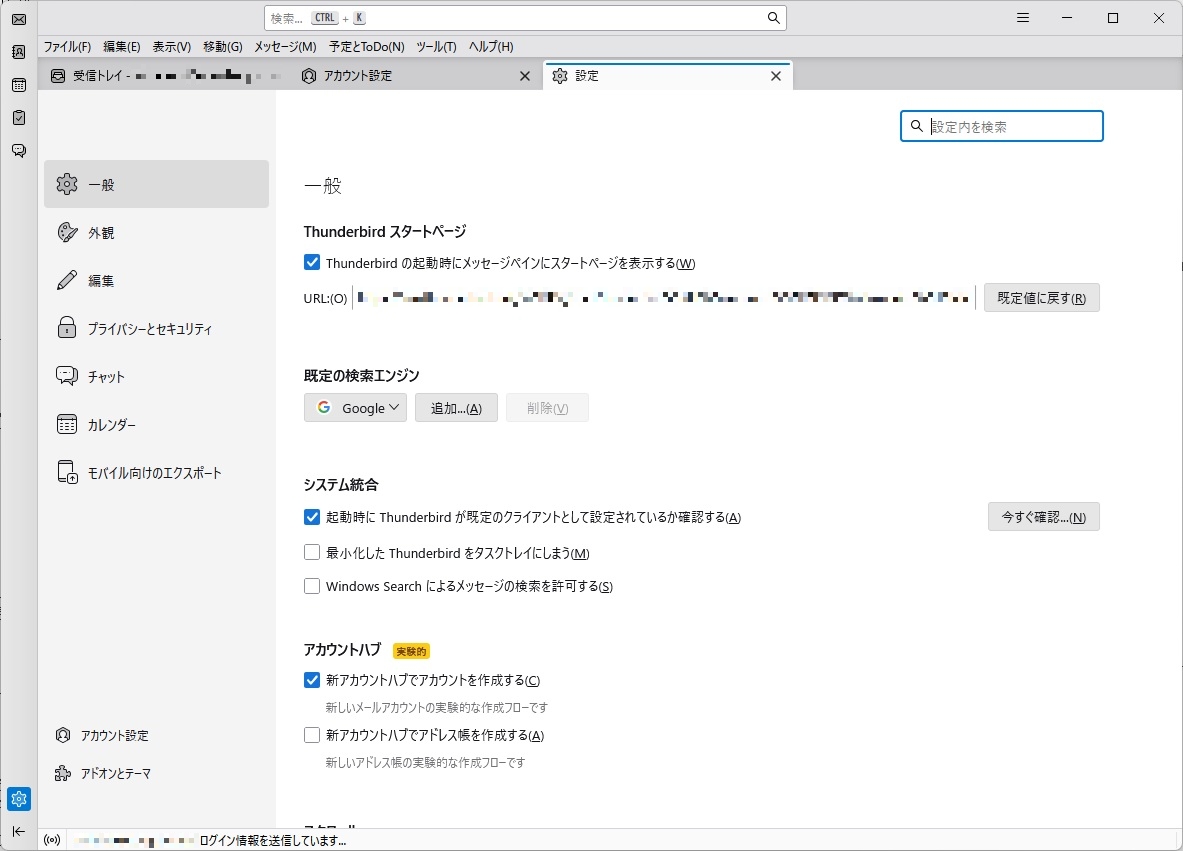1183x851 pixels.
Task: Toggle start page display on launch checkbox
Action: [312, 263]
